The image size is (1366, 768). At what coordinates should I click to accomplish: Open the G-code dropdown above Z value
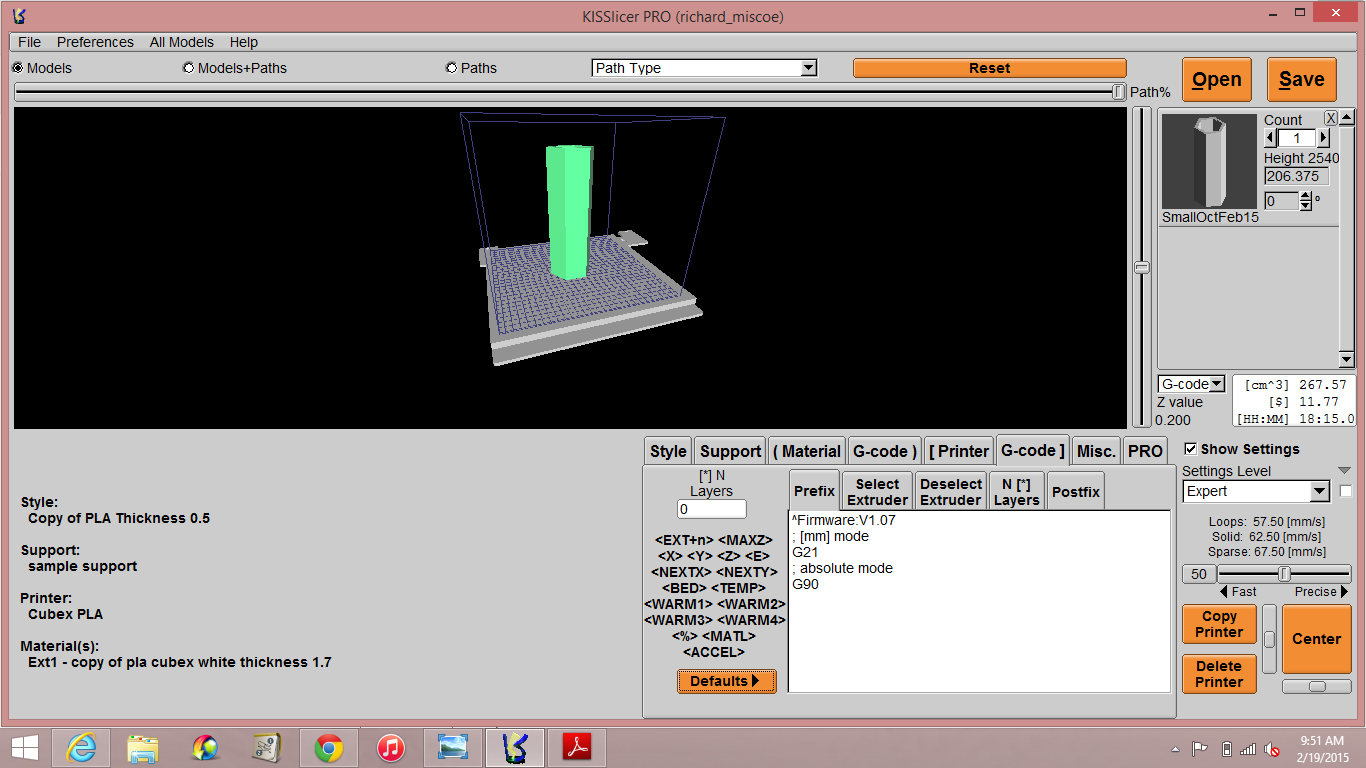(x=1192, y=384)
